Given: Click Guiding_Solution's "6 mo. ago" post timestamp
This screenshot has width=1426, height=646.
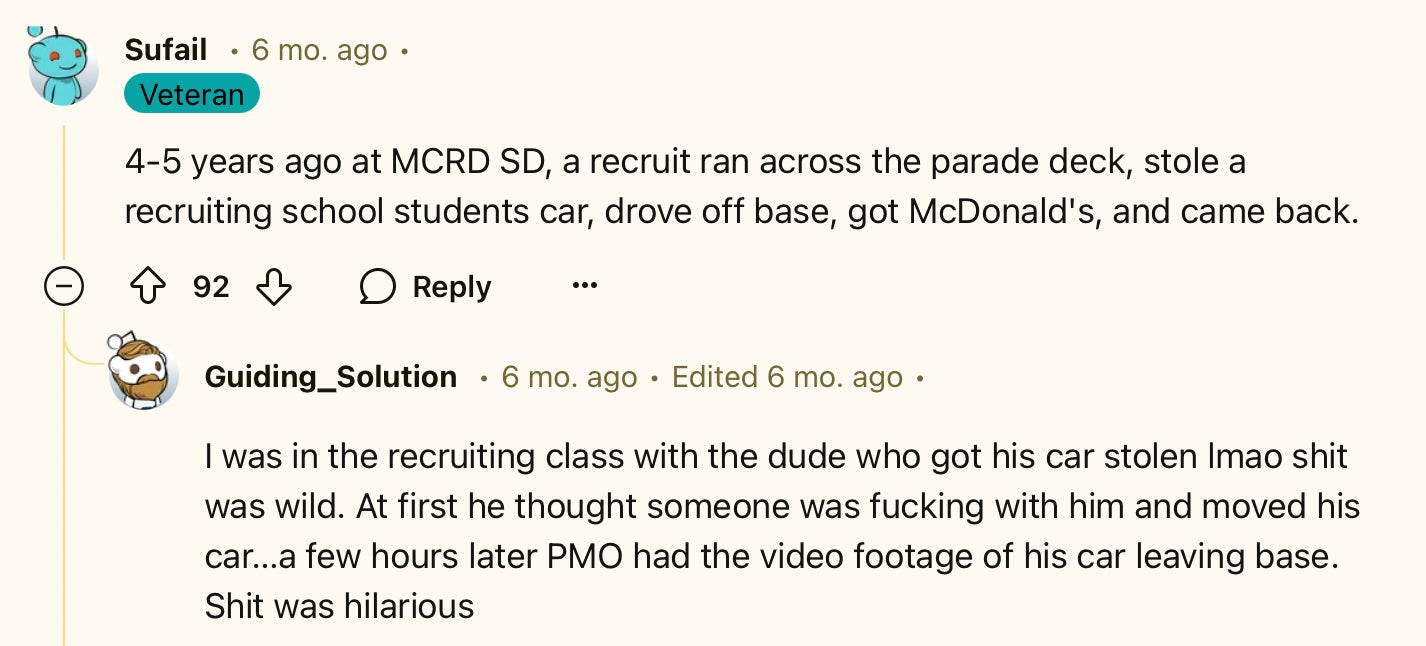Looking at the screenshot, I should click(569, 377).
